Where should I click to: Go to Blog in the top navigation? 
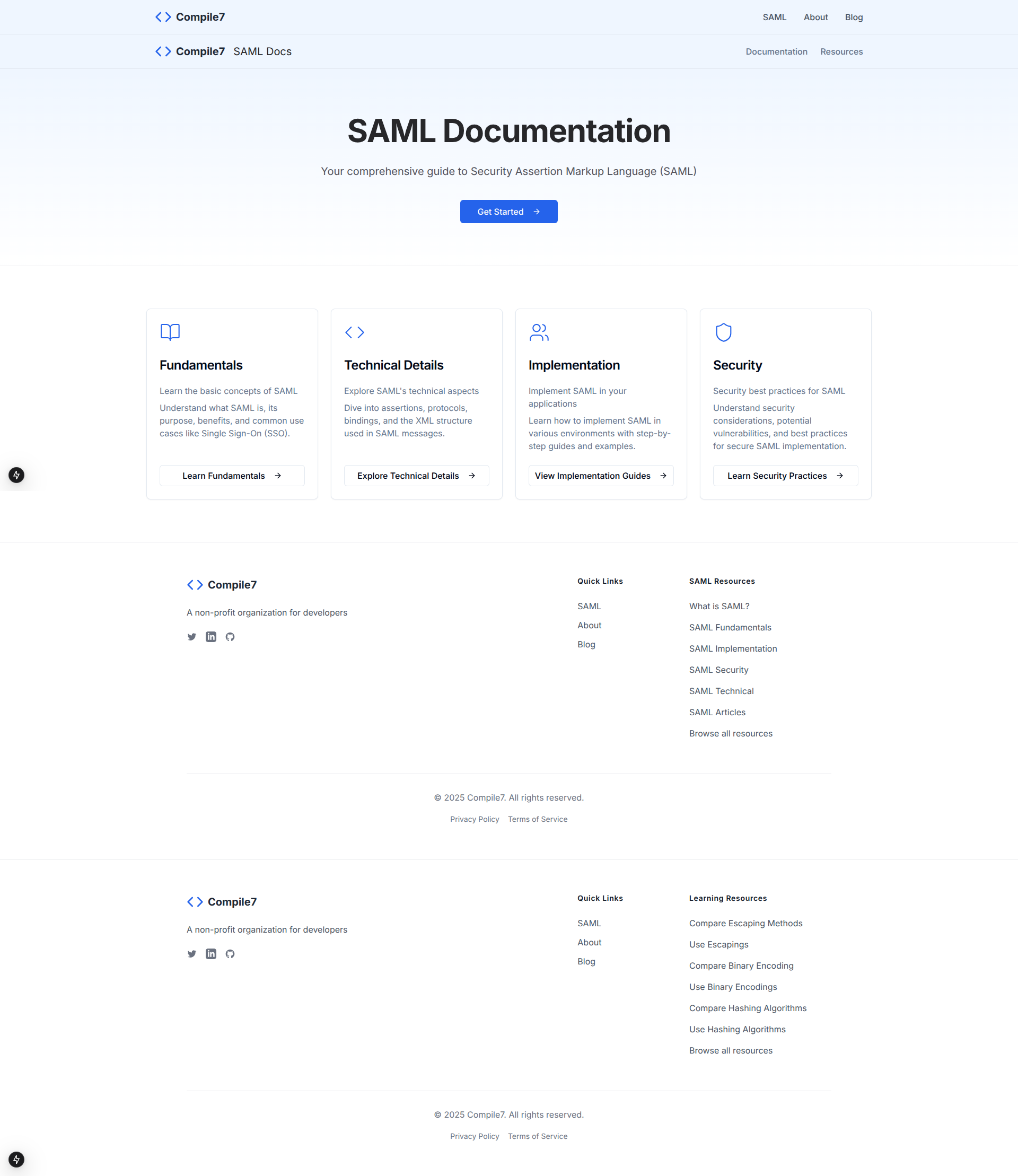[853, 17]
